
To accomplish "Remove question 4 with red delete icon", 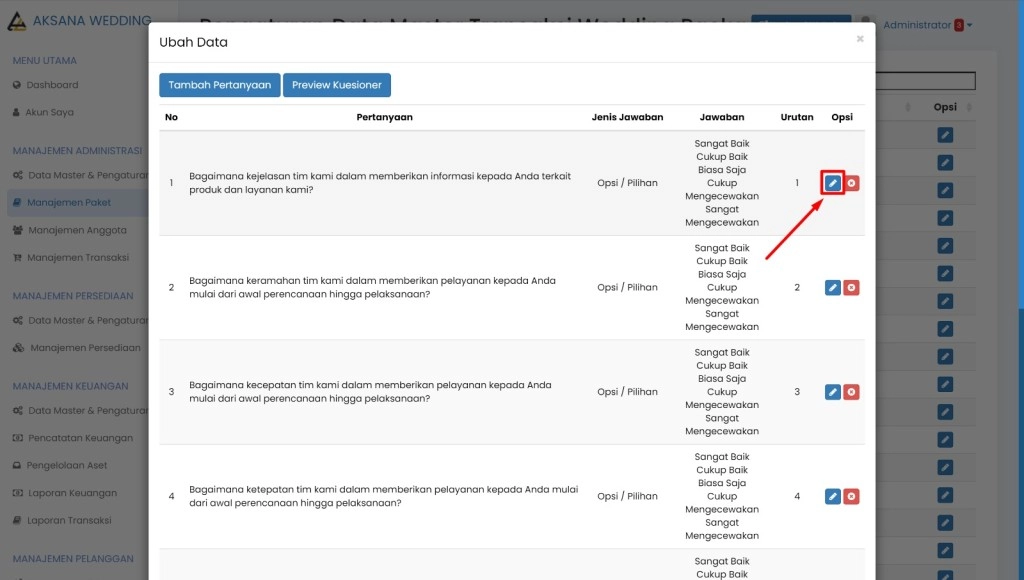I will click(851, 496).
